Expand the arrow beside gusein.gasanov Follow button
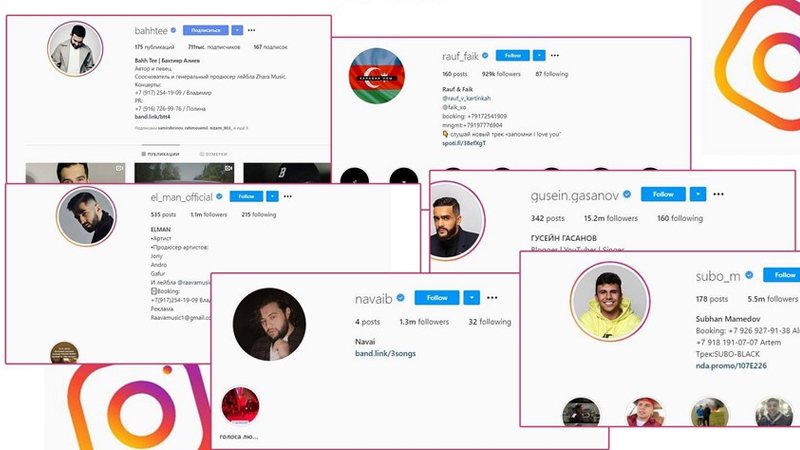This screenshot has width=800, height=450. 698,194
